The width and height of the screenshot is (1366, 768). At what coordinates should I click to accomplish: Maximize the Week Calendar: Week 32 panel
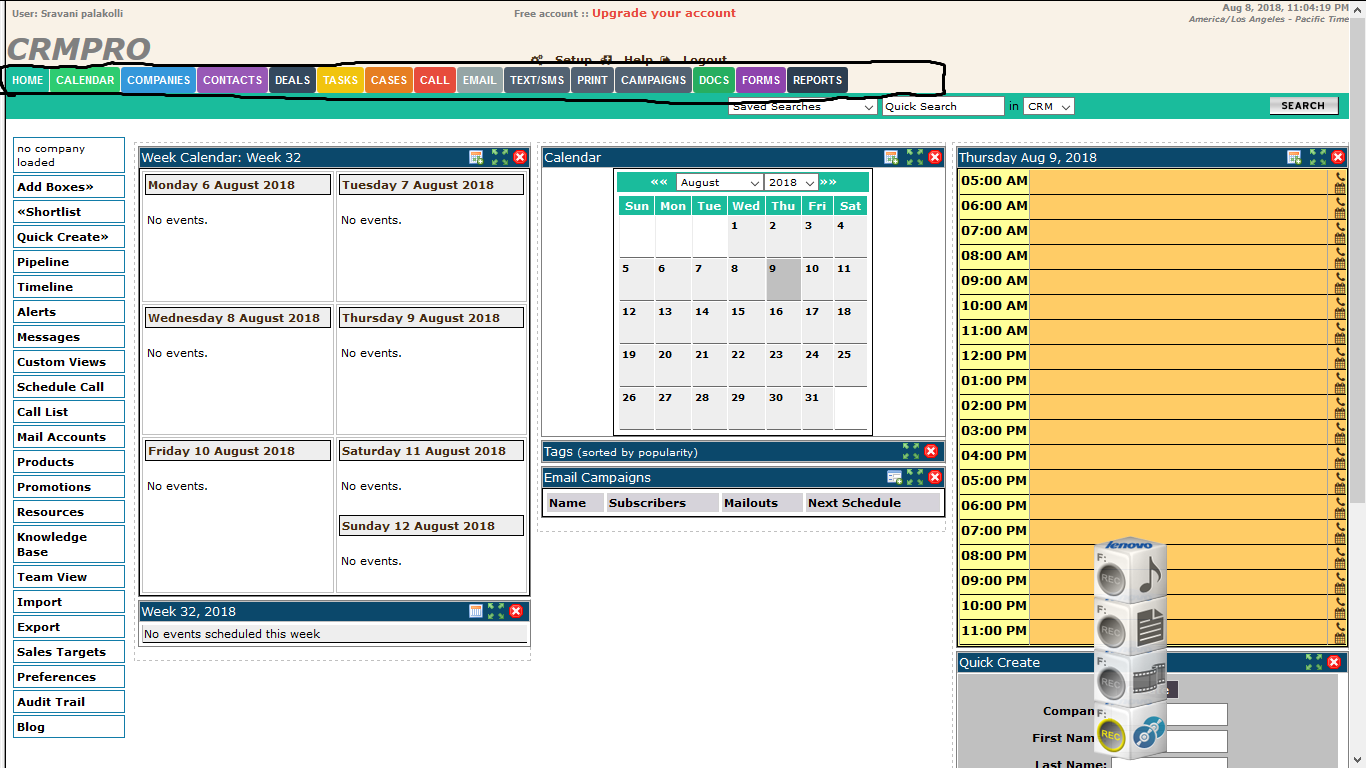(x=499, y=157)
